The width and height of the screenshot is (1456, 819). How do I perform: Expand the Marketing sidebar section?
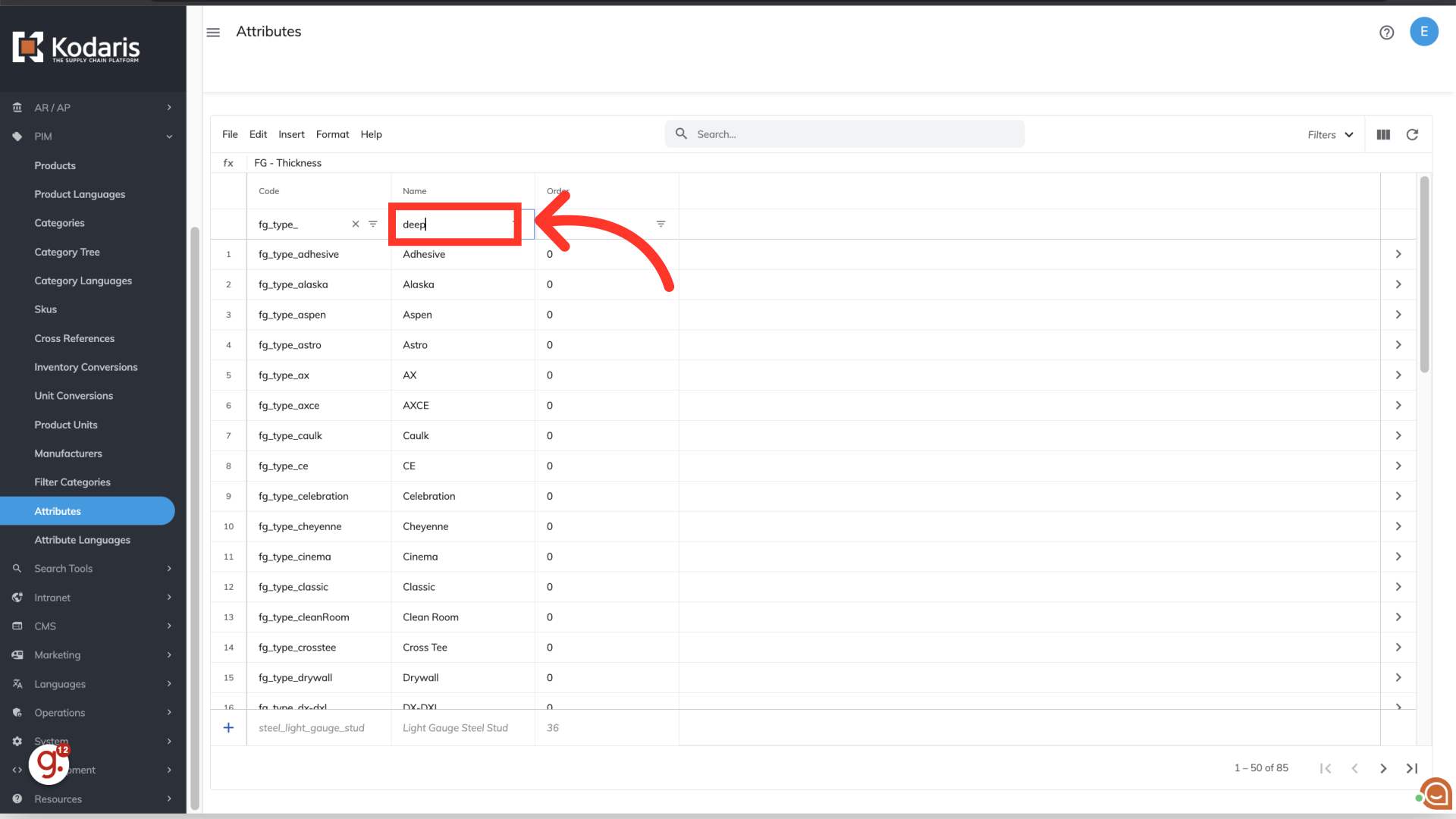click(x=169, y=655)
